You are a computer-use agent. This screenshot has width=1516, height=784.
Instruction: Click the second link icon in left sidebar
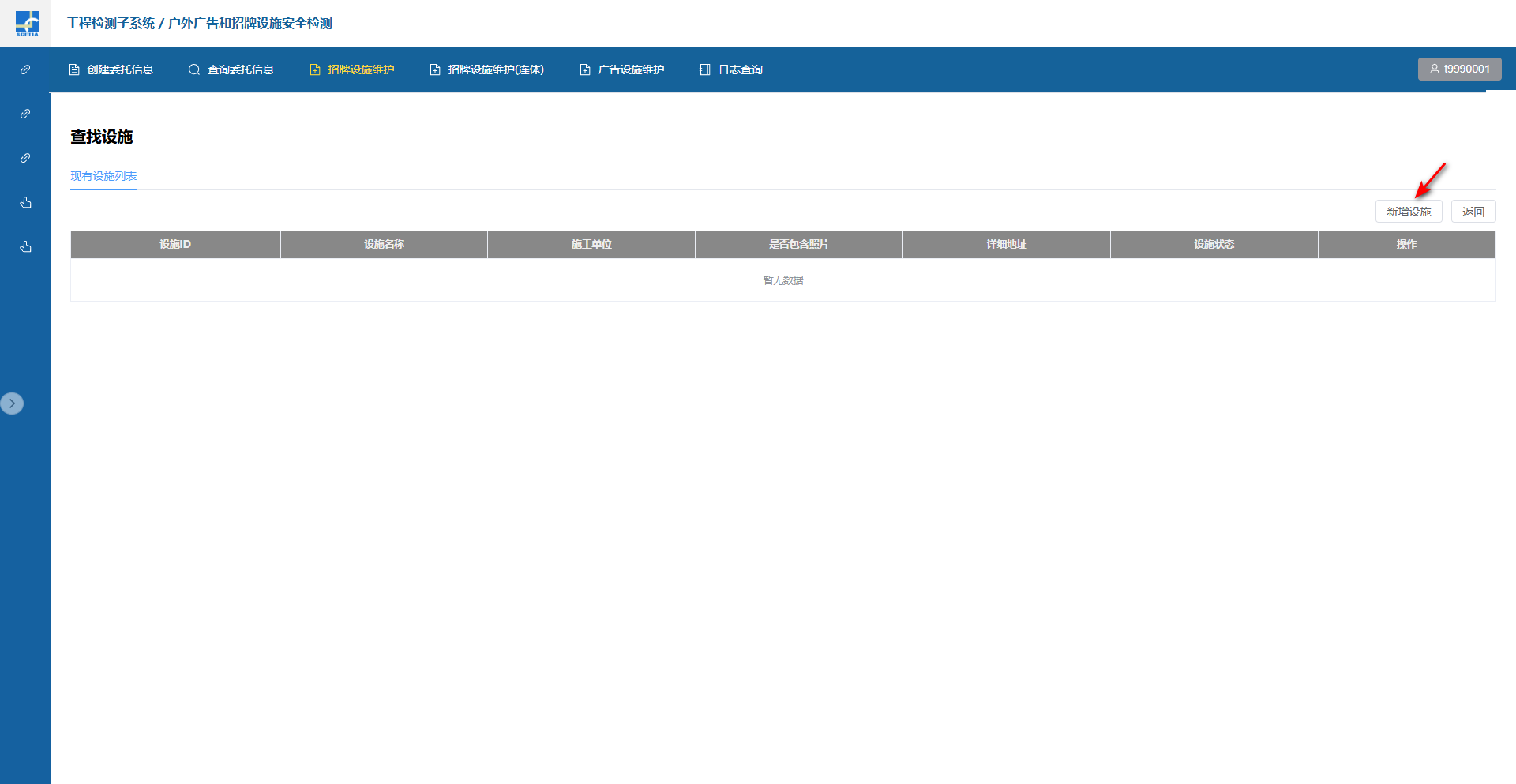click(25, 114)
